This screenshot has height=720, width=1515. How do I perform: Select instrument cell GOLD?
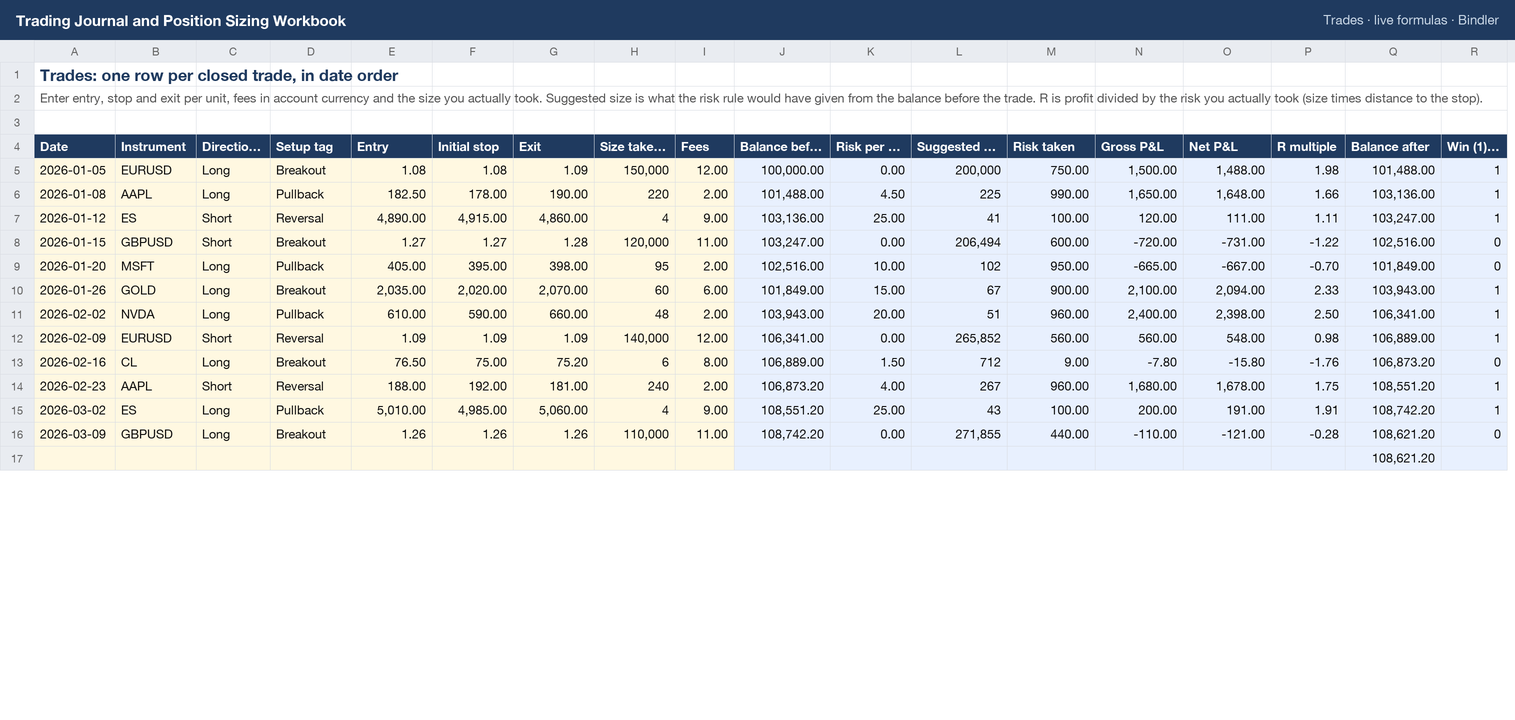click(x=155, y=290)
